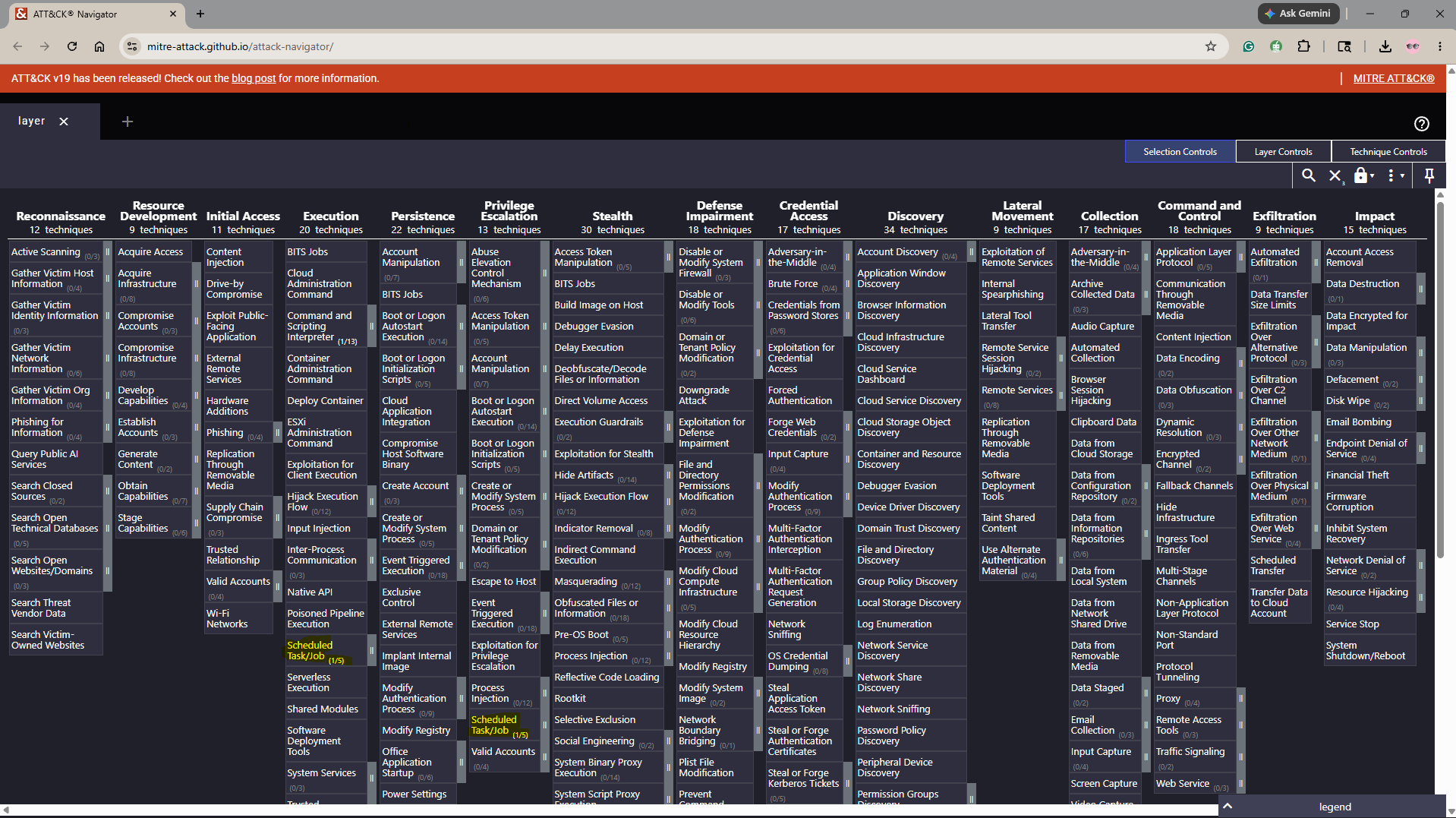Screen dimensions: 1456x818
Task: Expand Account Discovery sub-techniques
Action: [971, 251]
